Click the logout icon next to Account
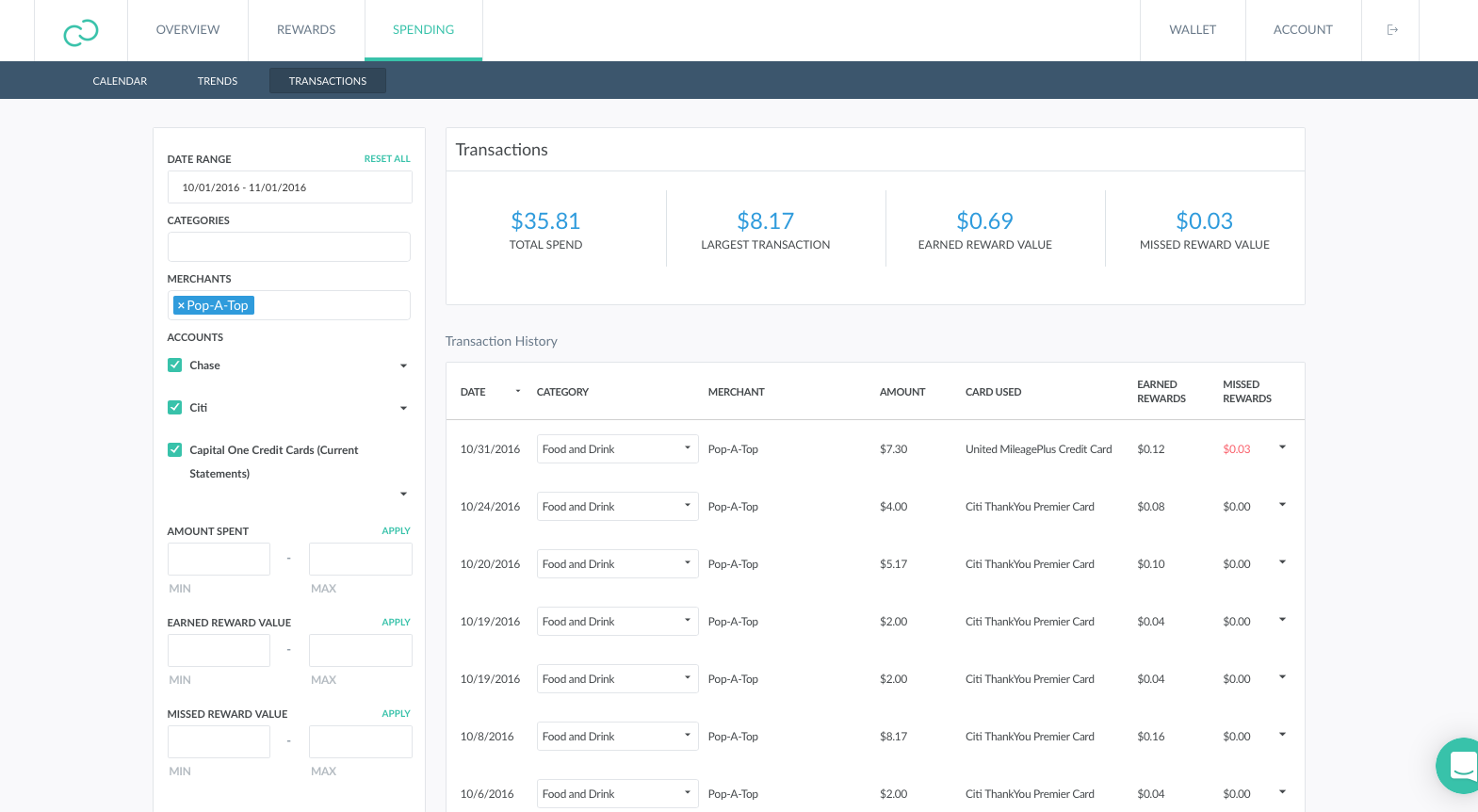 pyautogui.click(x=1392, y=30)
